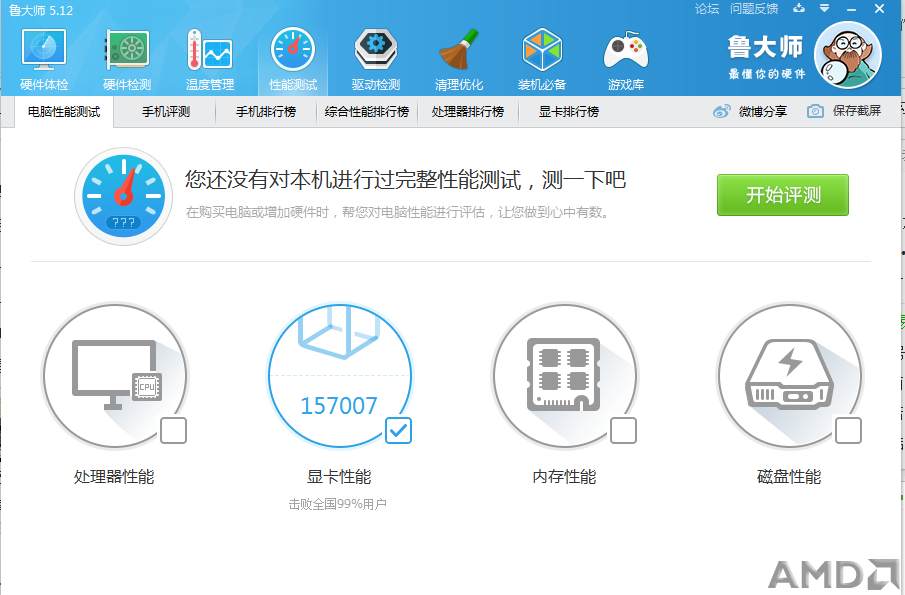Switch to the 手机排行榜 tab
This screenshot has height=595, width=905.
tap(266, 111)
